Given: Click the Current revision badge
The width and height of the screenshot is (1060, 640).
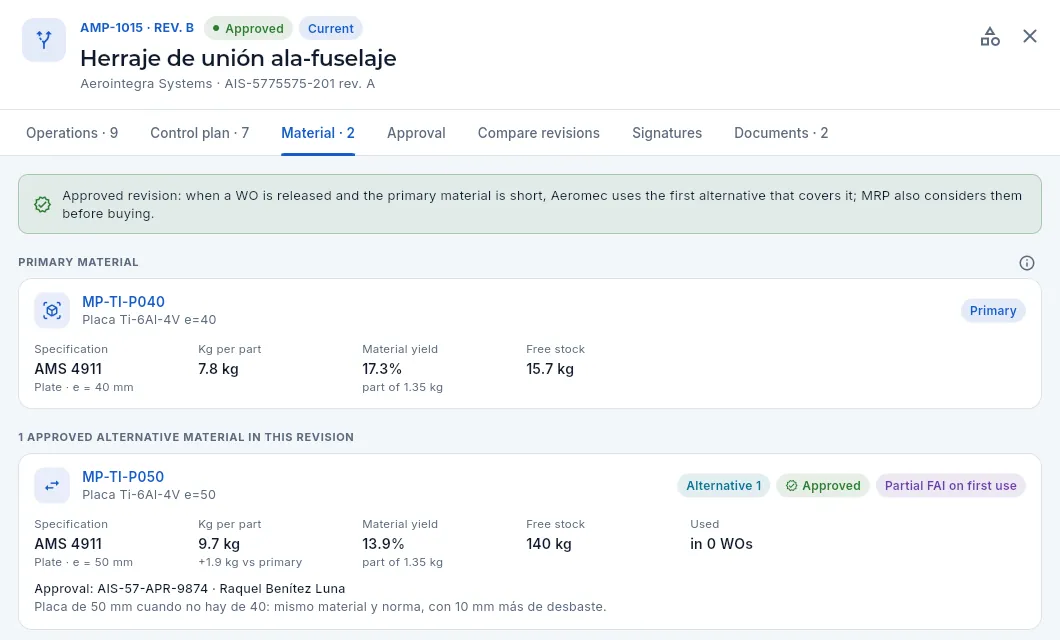Looking at the screenshot, I should (x=331, y=28).
